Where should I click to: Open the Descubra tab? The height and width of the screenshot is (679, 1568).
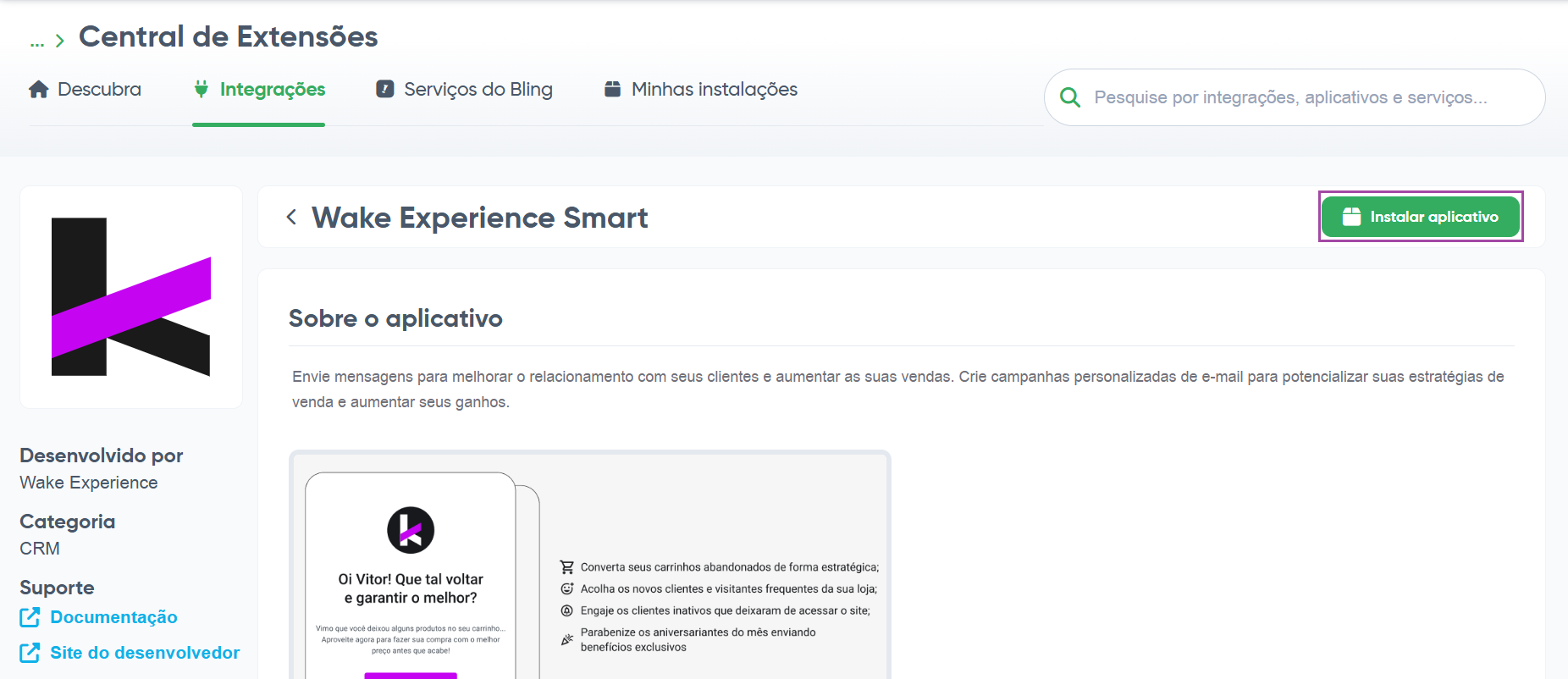coord(85,89)
